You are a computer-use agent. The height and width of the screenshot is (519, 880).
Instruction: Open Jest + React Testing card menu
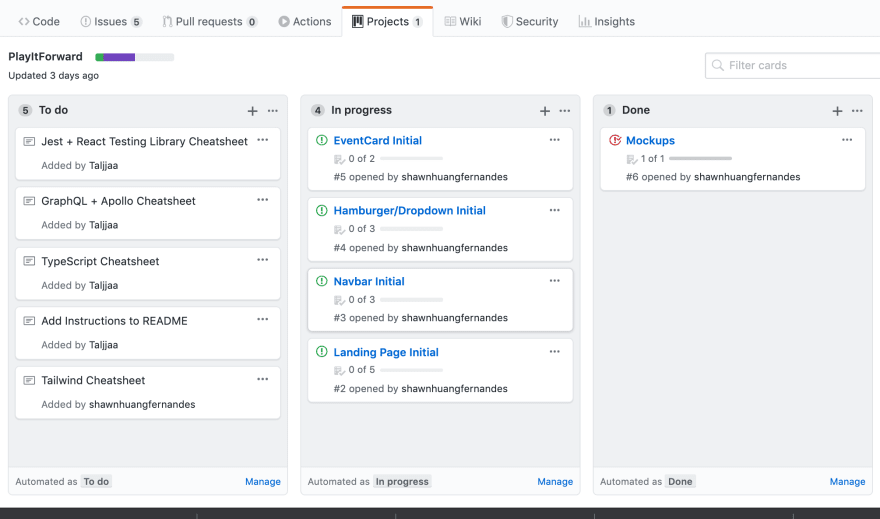coord(263,140)
